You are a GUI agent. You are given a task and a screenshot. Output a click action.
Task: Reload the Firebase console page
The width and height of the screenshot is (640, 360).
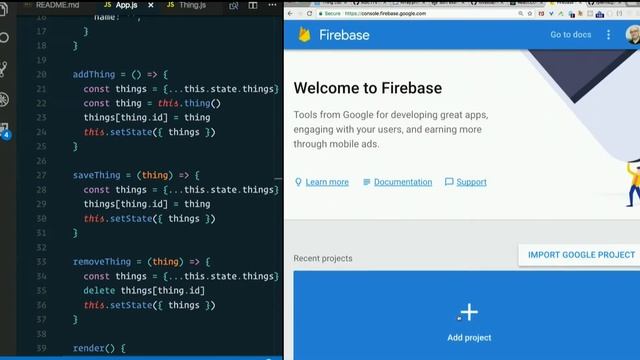click(x=309, y=13)
